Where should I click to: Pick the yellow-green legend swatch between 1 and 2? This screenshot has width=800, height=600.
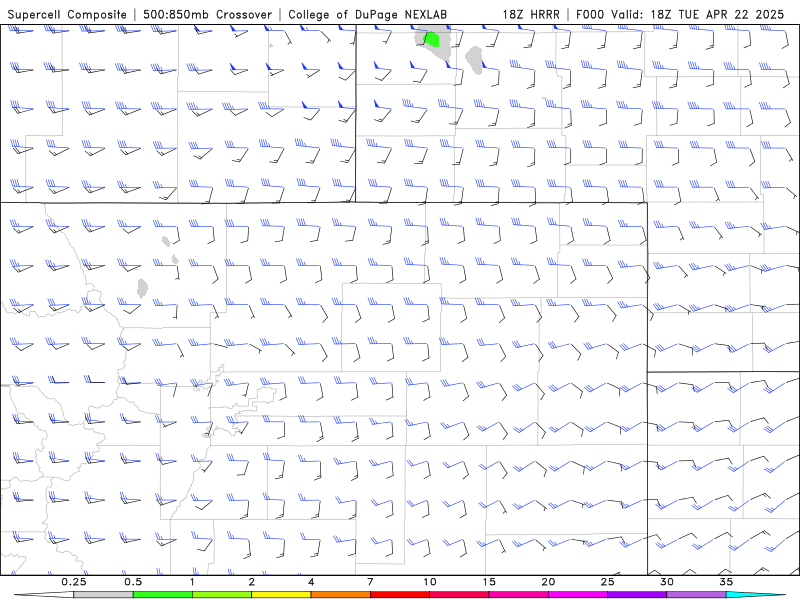pyautogui.click(x=221, y=595)
